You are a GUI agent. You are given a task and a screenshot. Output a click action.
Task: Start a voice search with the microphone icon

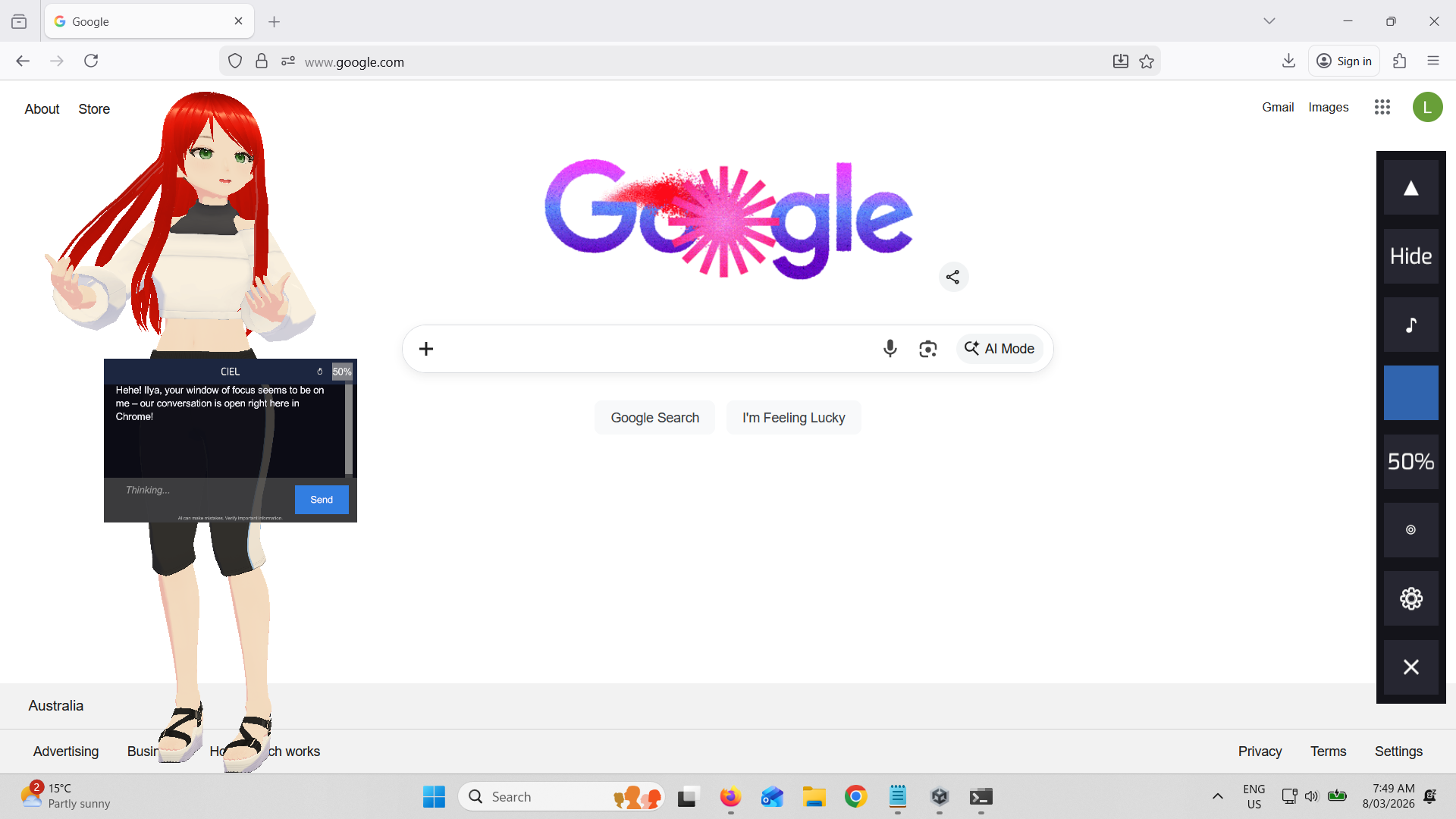pos(890,348)
